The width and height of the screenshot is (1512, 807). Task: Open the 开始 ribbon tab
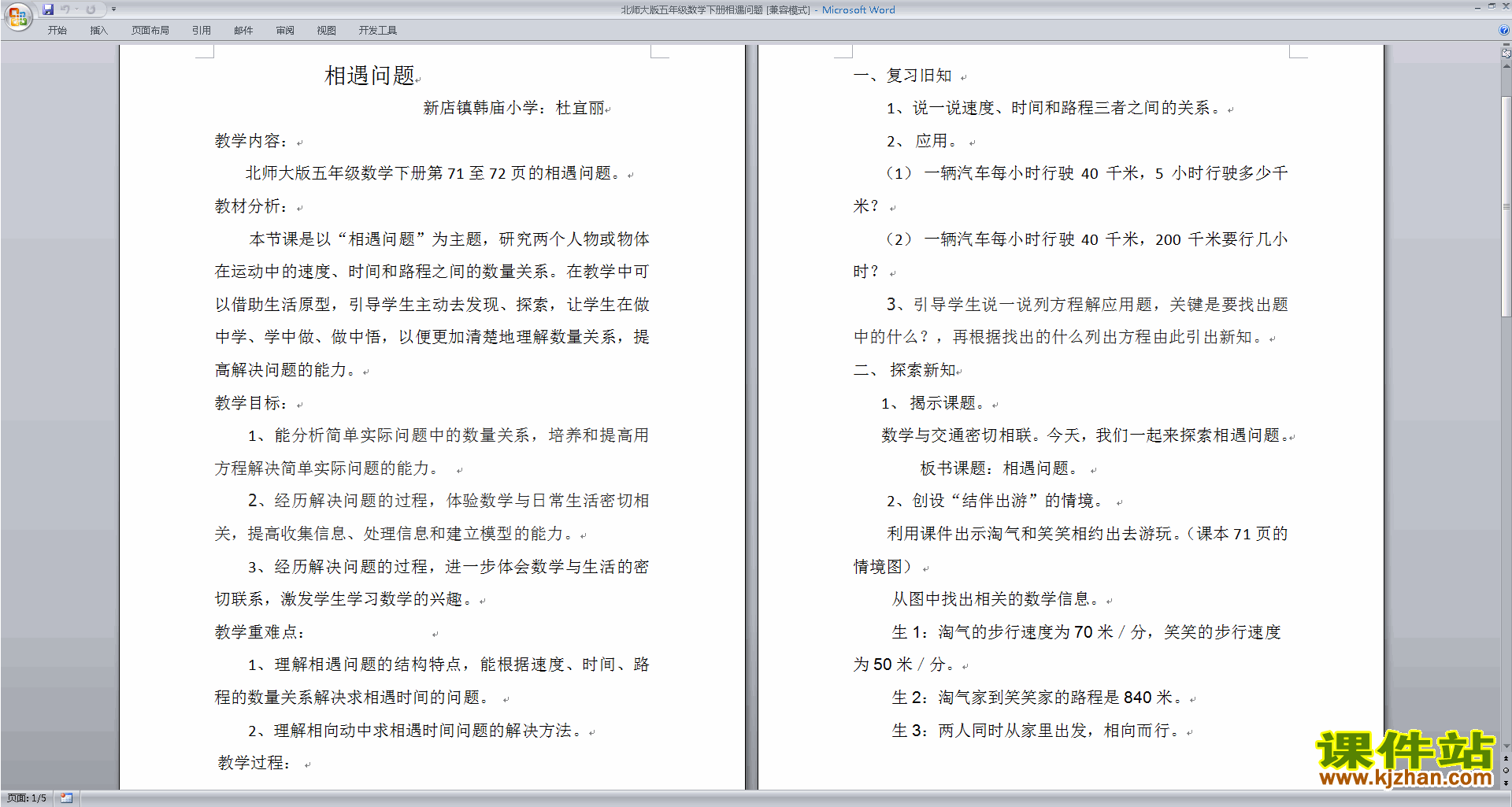[x=57, y=31]
